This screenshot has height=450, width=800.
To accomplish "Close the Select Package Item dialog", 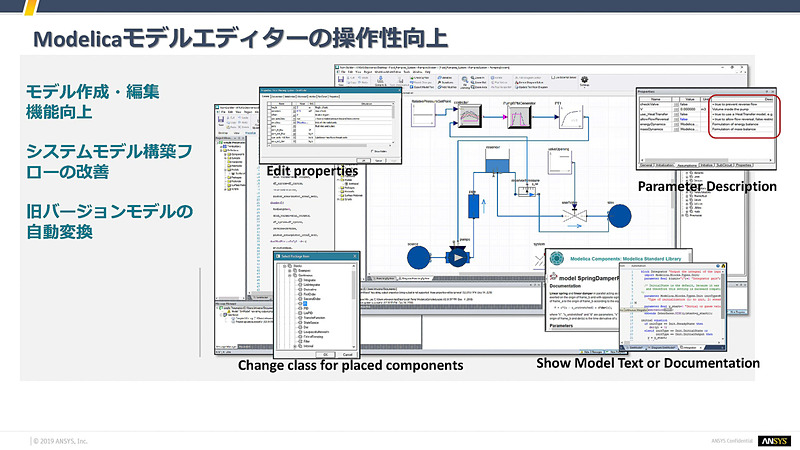I will [355, 256].
